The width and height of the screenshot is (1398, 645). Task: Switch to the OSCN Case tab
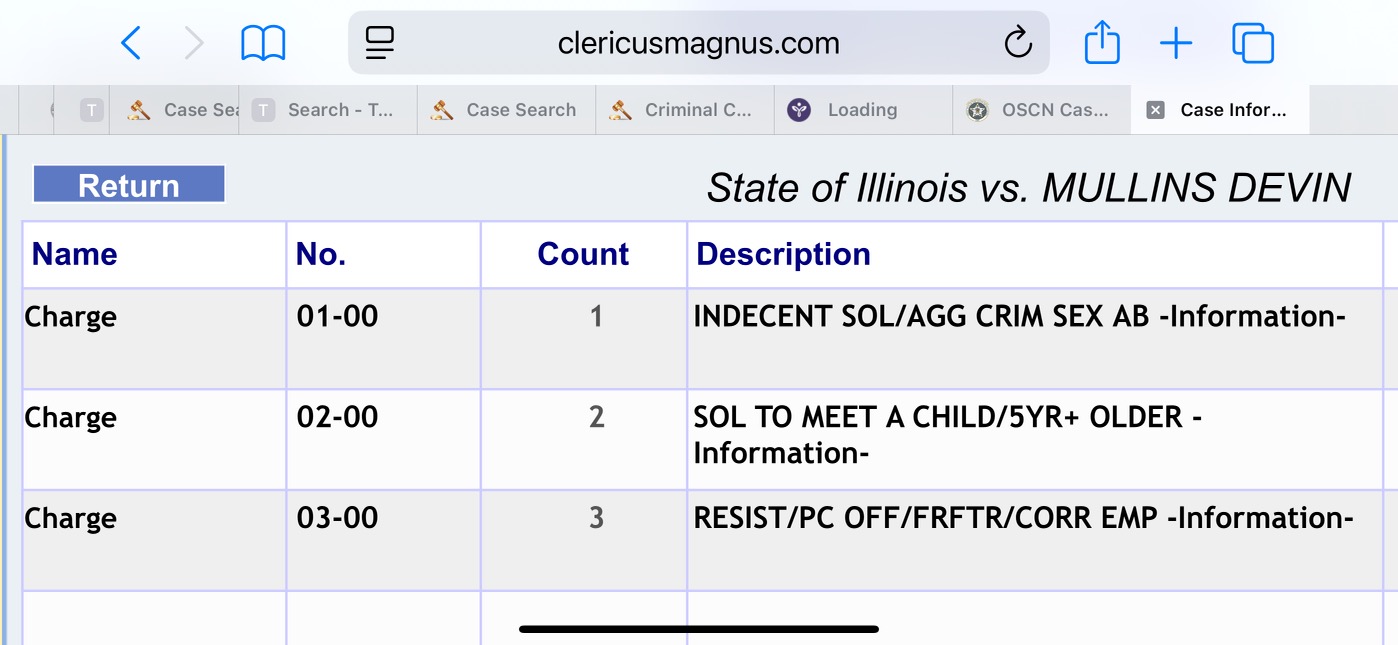1041,110
